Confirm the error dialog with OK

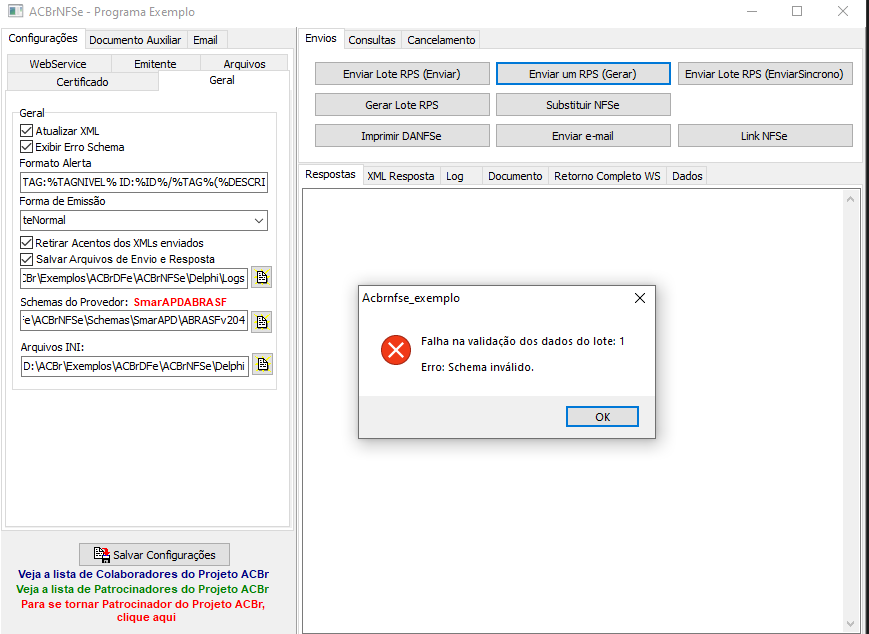point(602,417)
